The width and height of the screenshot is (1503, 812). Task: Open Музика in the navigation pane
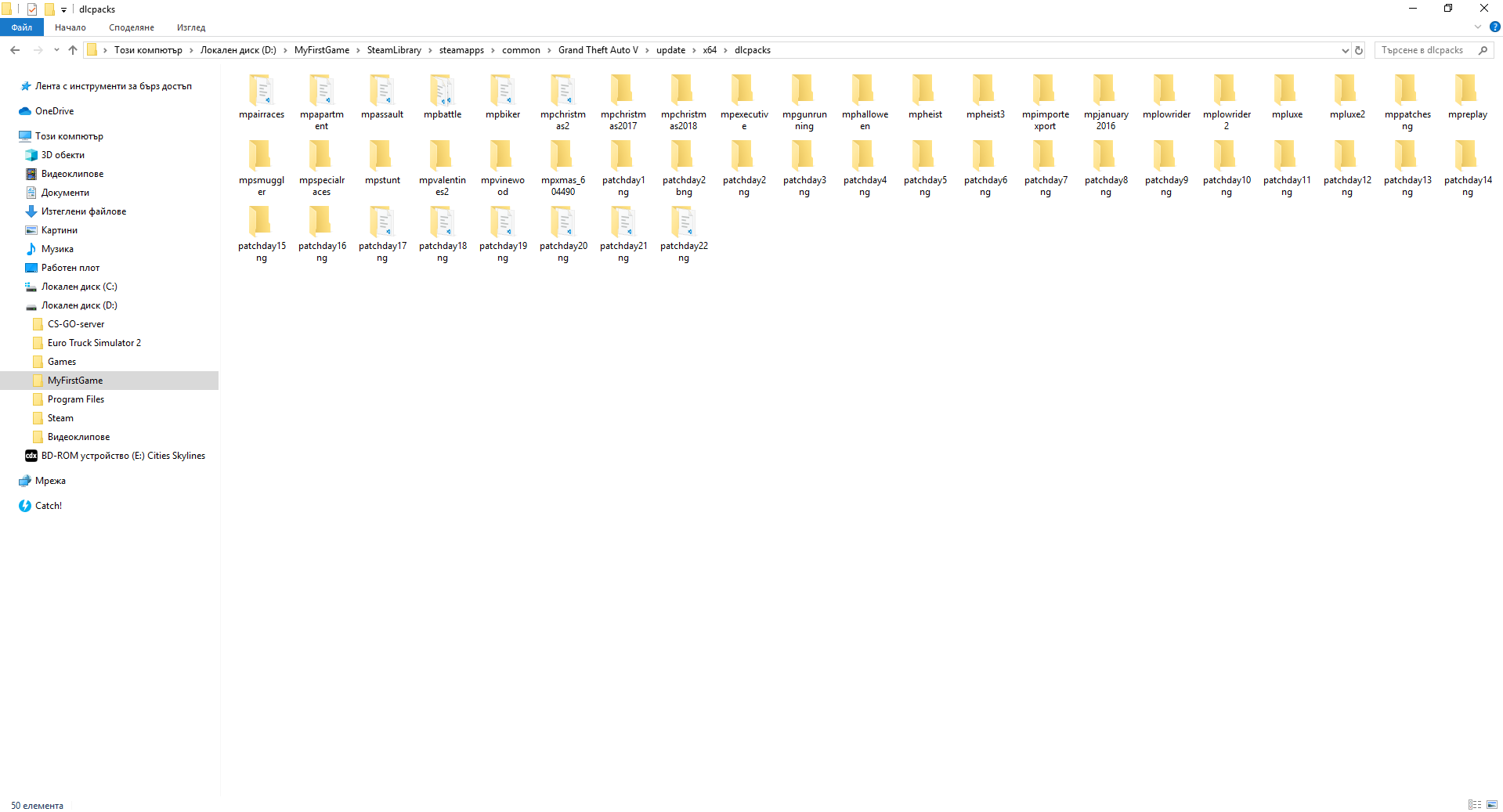(57, 249)
